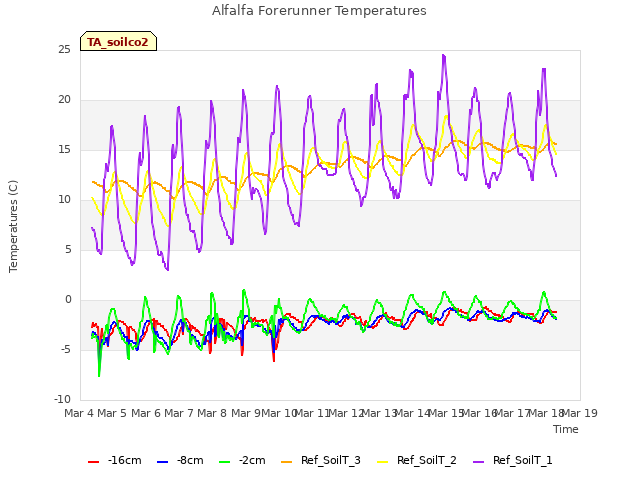Click the chart title Alfalfa Forerunner Temperatures
640x480 pixels.
coord(319,11)
